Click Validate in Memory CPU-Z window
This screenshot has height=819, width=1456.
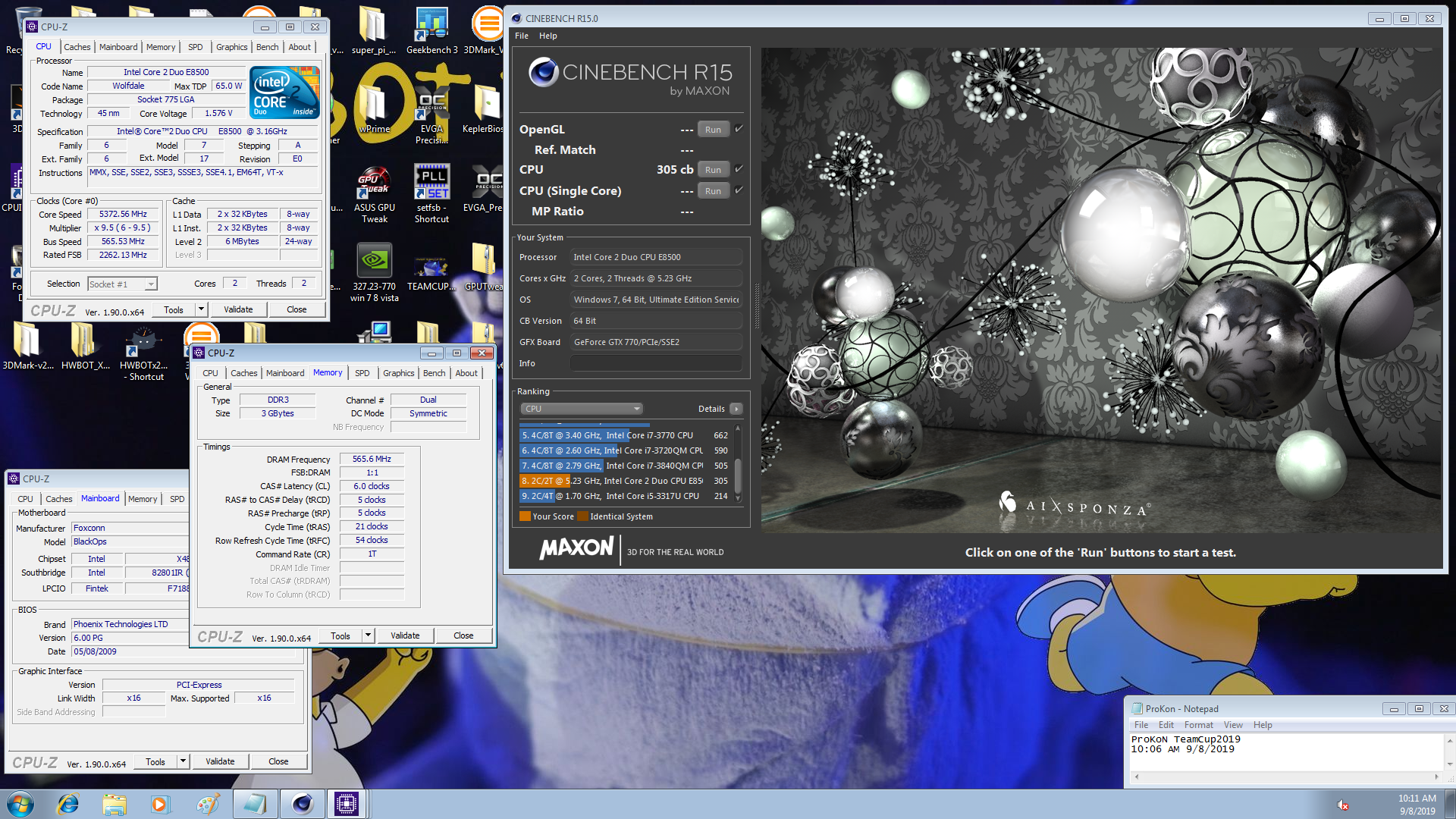click(x=405, y=635)
